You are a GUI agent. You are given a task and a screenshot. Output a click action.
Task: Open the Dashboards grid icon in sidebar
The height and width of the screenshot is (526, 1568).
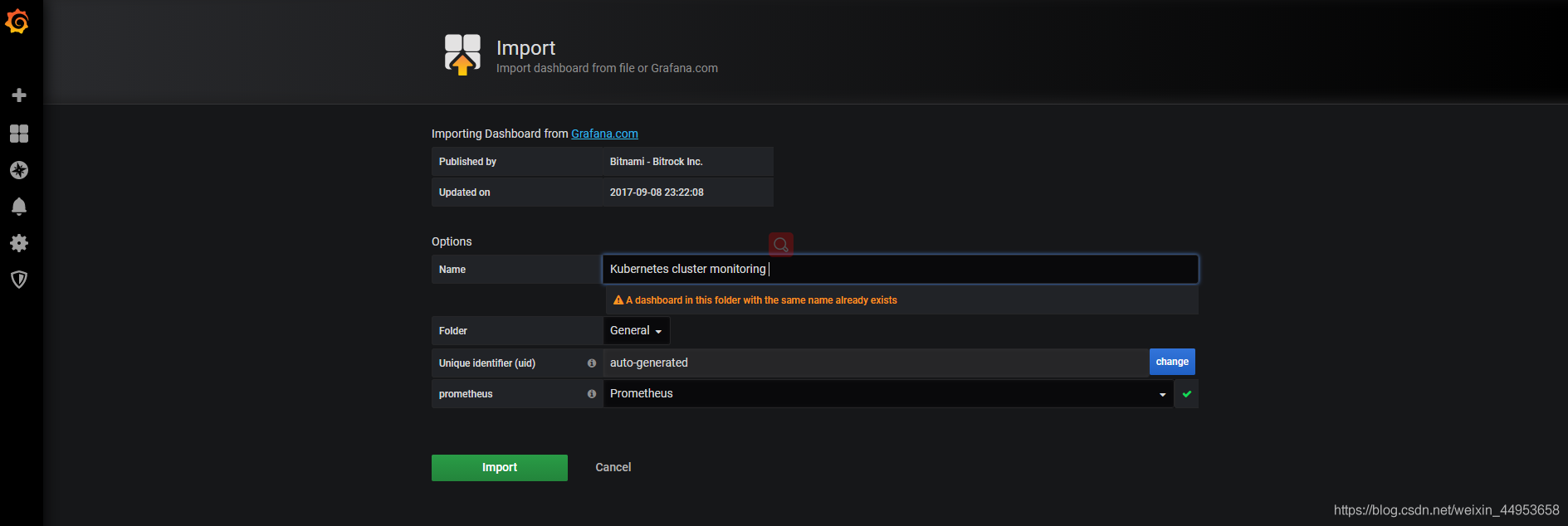19,134
